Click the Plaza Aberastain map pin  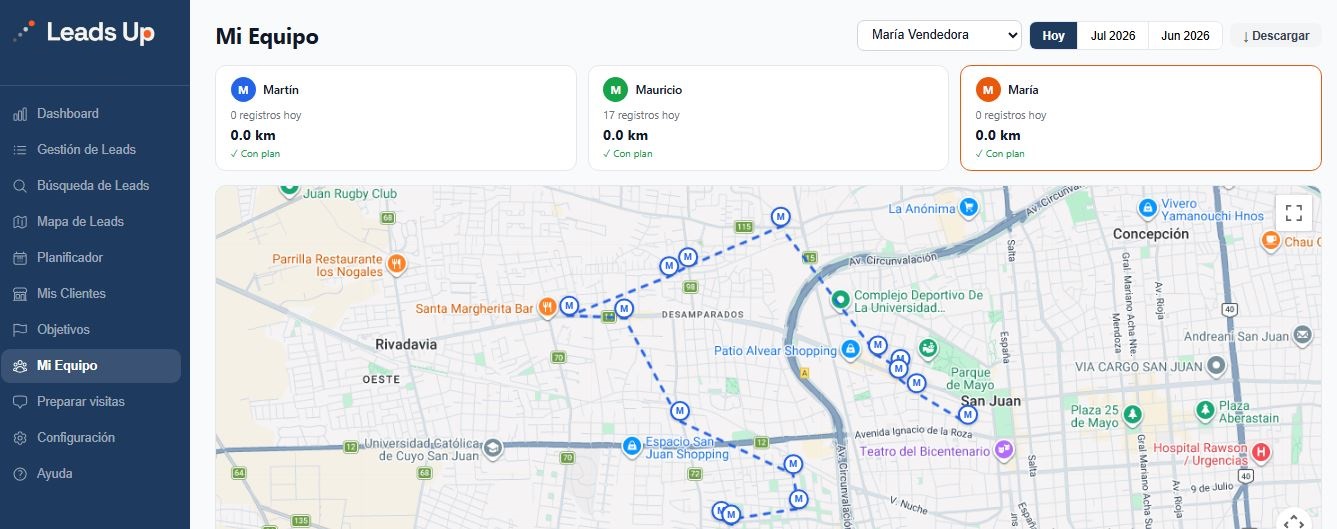point(1205,411)
